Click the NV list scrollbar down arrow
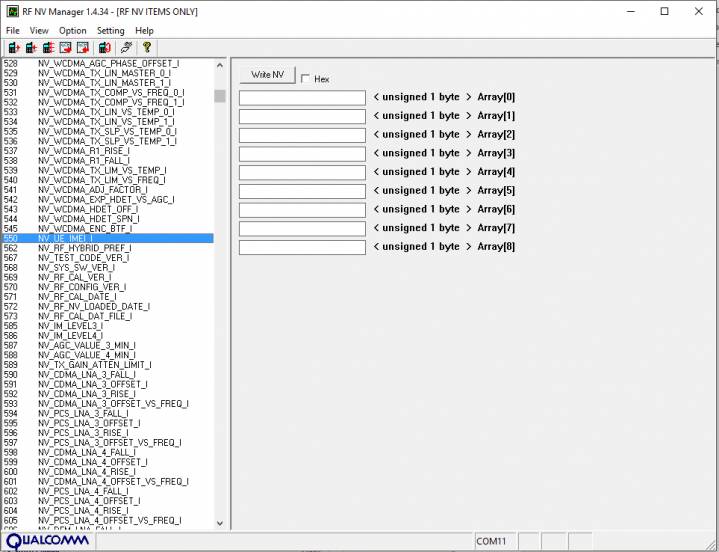The width and height of the screenshot is (719, 552). click(220, 523)
